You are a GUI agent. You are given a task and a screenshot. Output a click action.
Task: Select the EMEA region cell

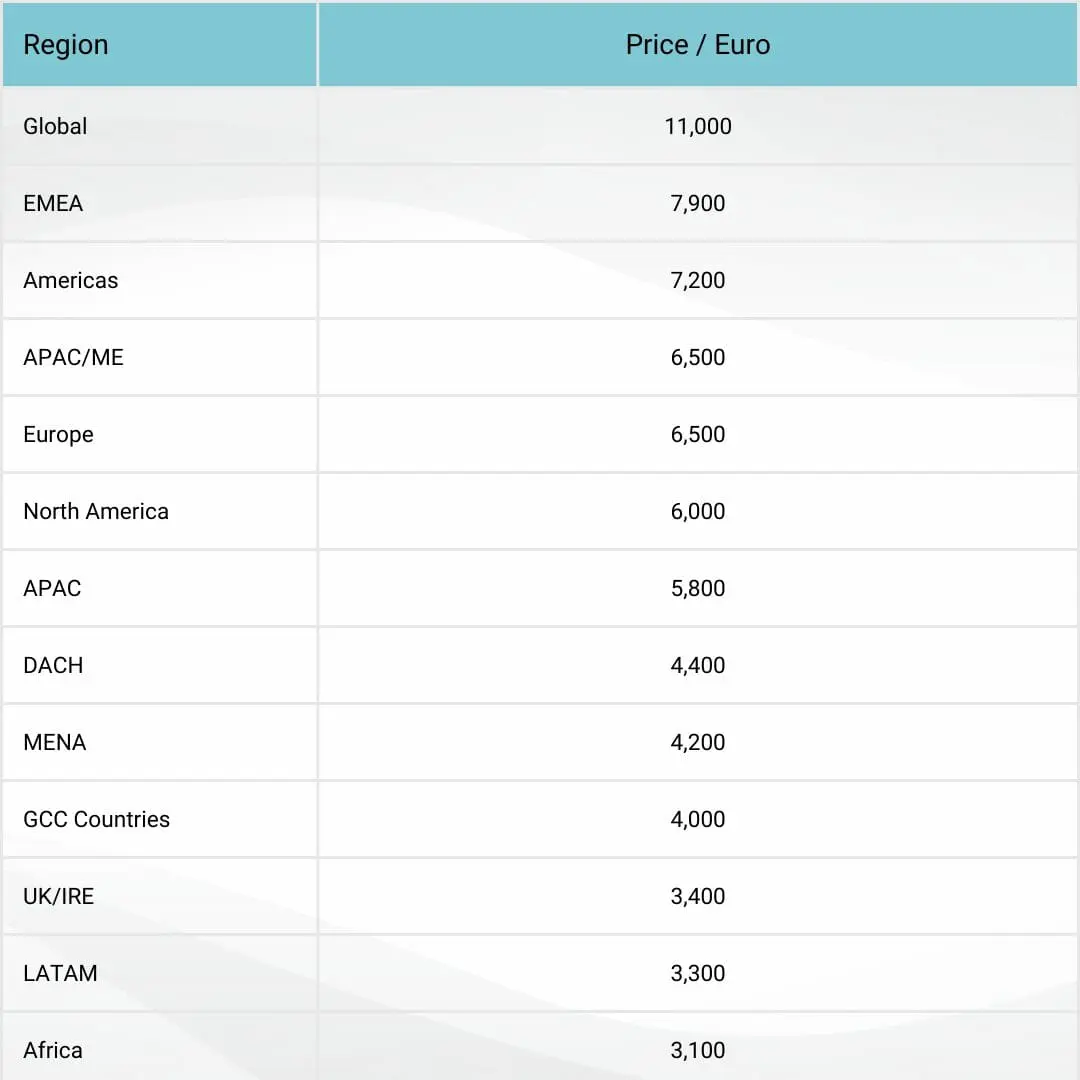click(54, 203)
